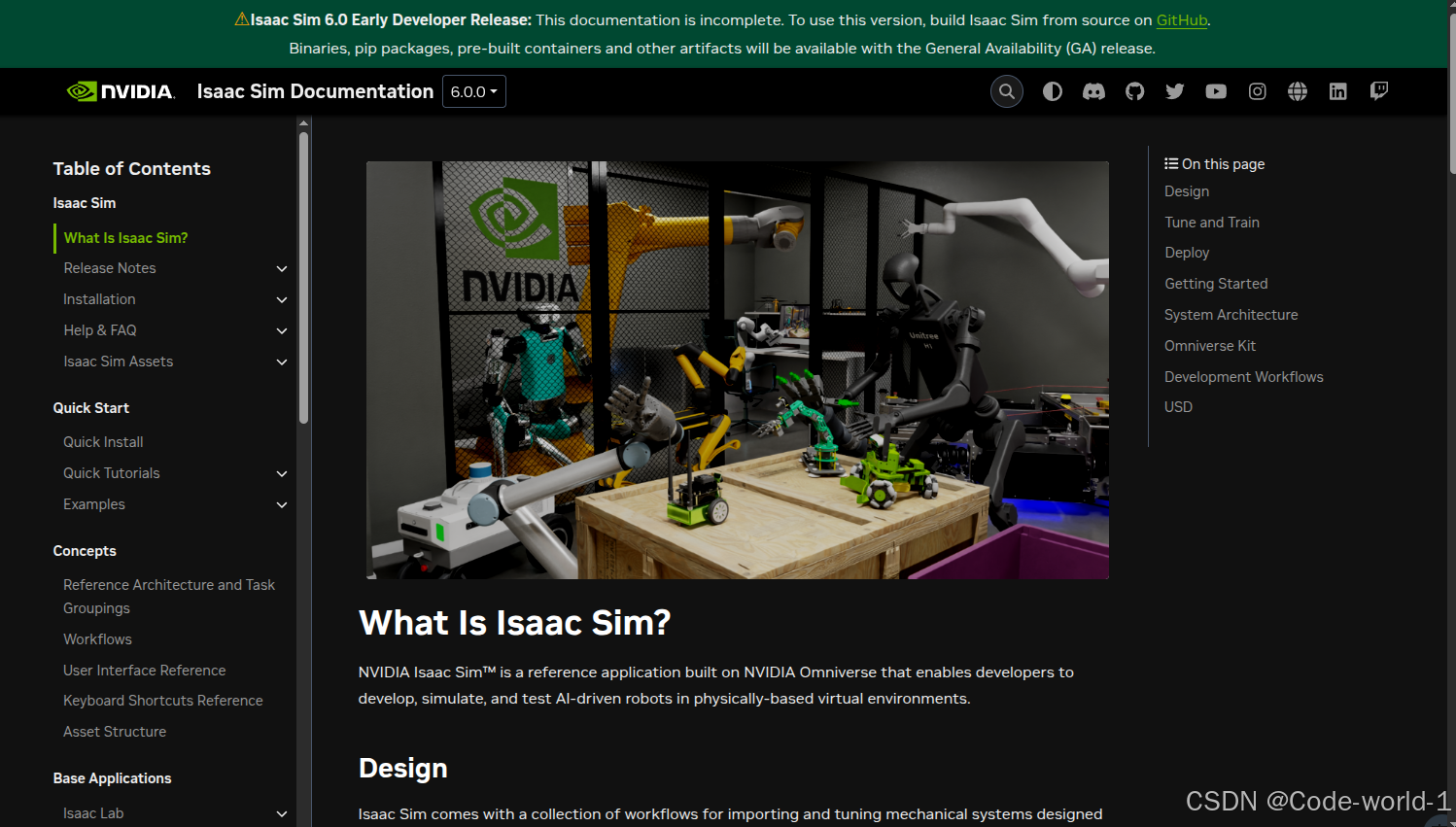Image resolution: width=1456 pixels, height=827 pixels.
Task: Open the Twitter icon link
Action: click(x=1175, y=91)
